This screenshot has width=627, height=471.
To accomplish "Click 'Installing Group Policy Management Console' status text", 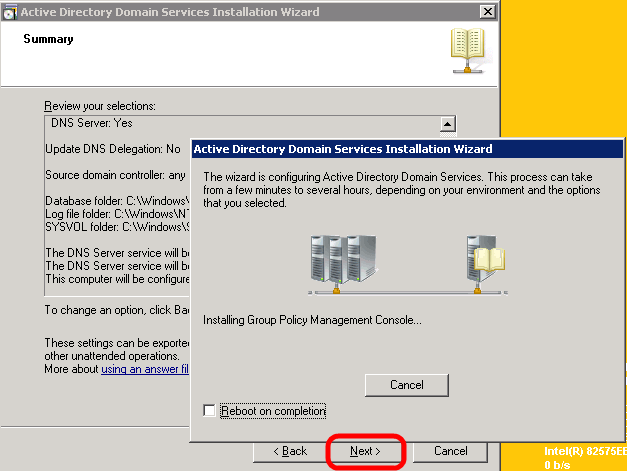I will [x=312, y=321].
